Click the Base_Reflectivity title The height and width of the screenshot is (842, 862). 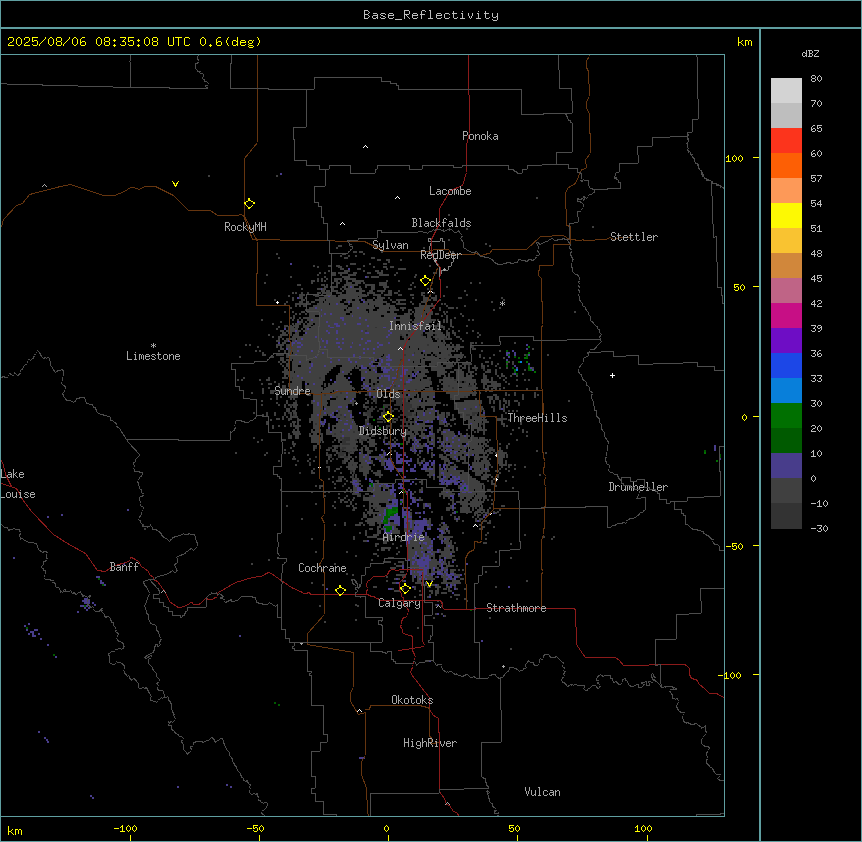431,15
